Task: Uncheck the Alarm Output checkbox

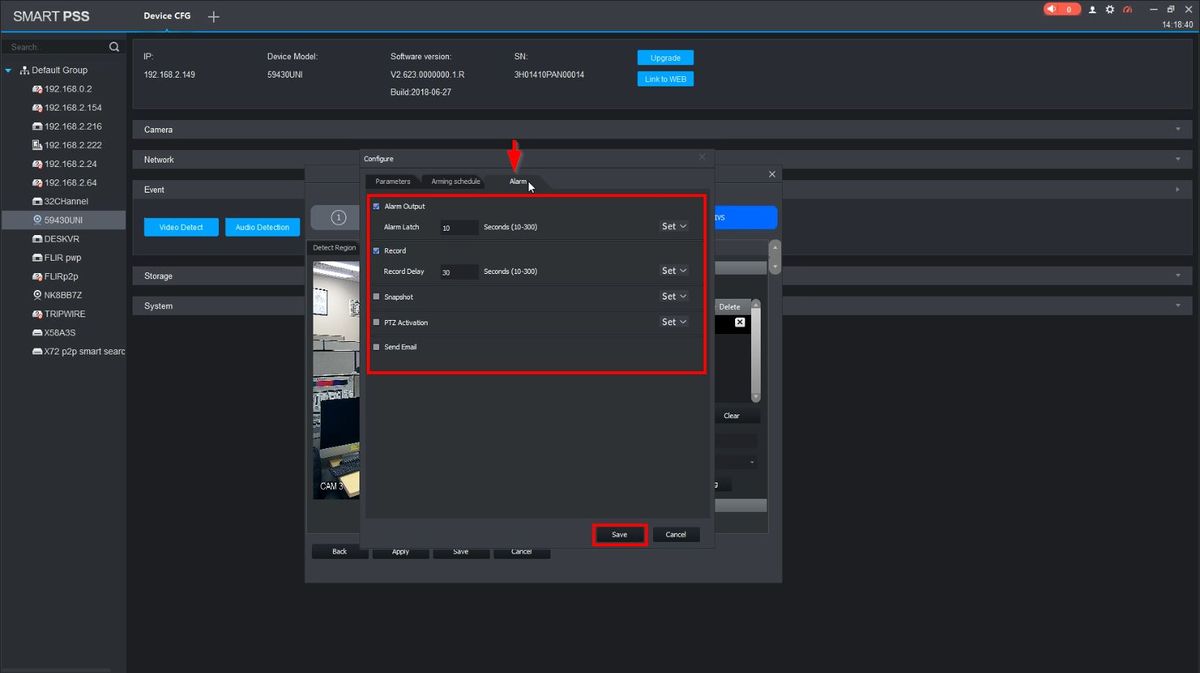Action: (x=376, y=206)
